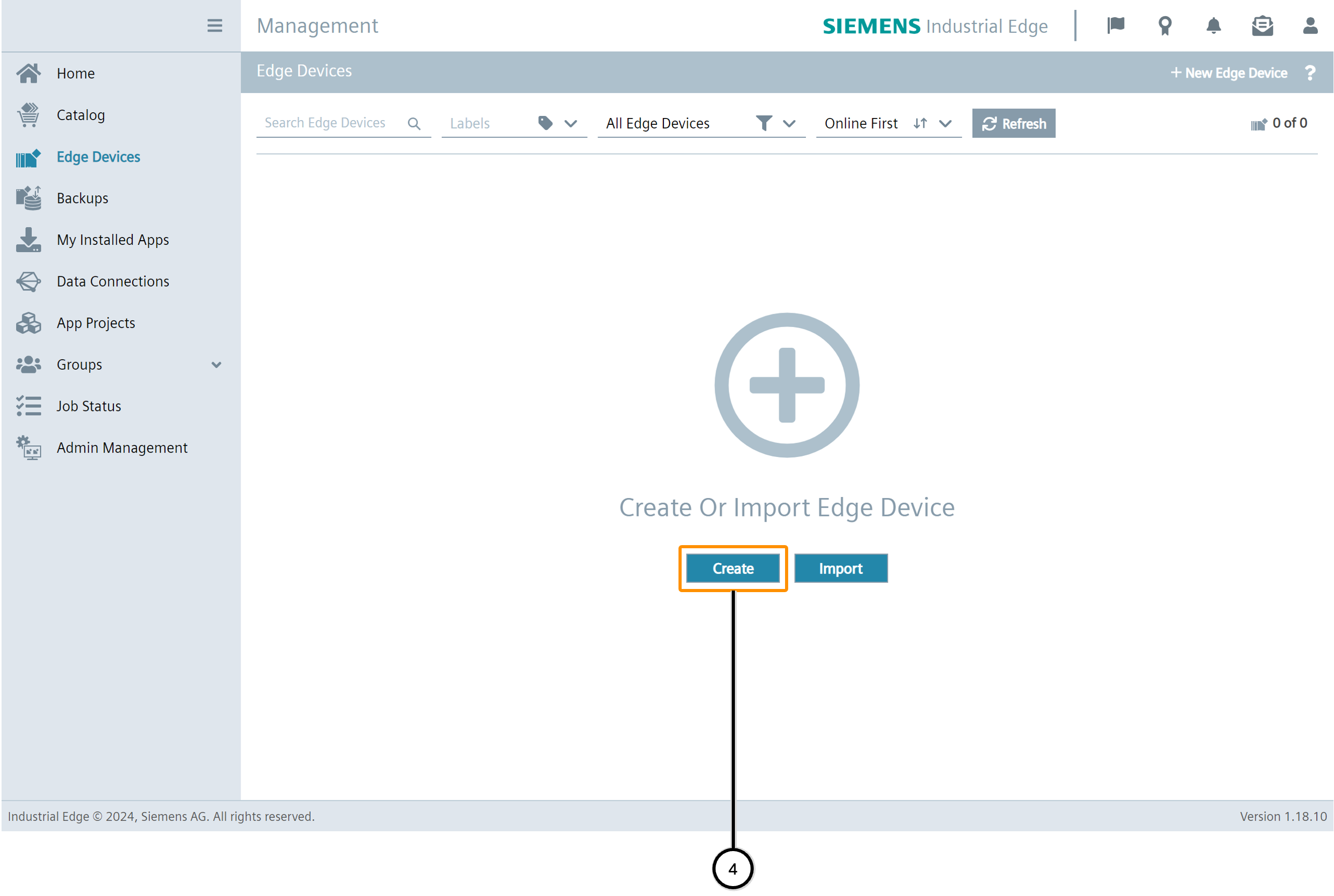This screenshot has height=896, width=1334.
Task: Expand the Groups menu chevron
Action: (x=216, y=364)
